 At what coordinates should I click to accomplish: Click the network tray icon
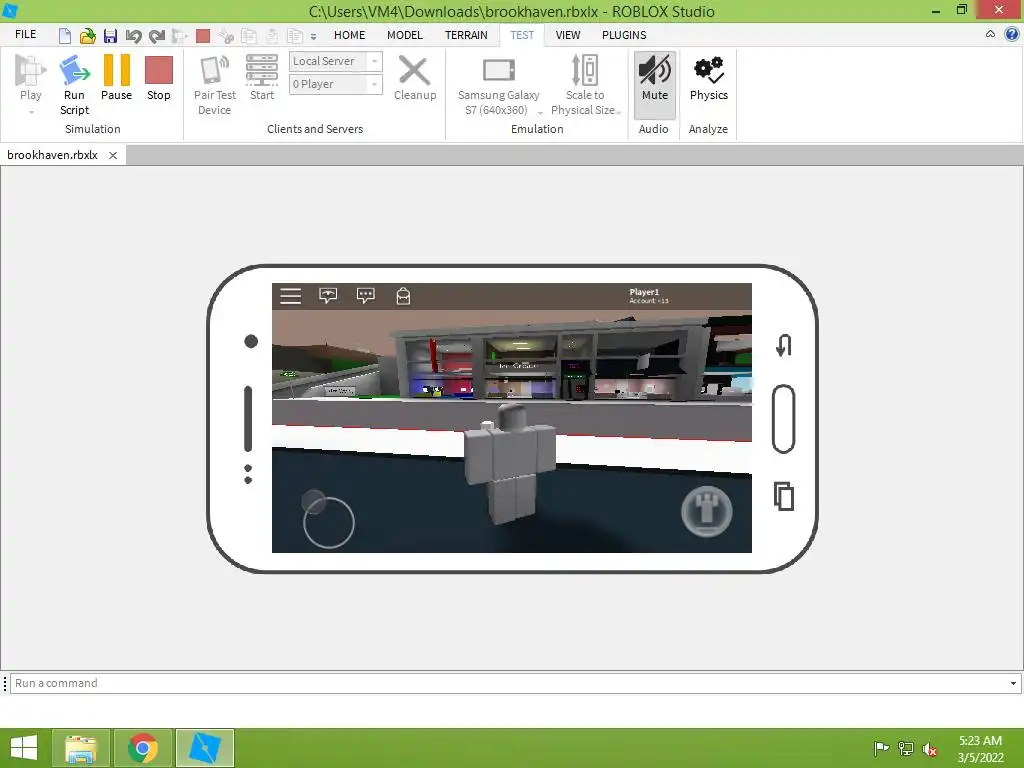[906, 748]
